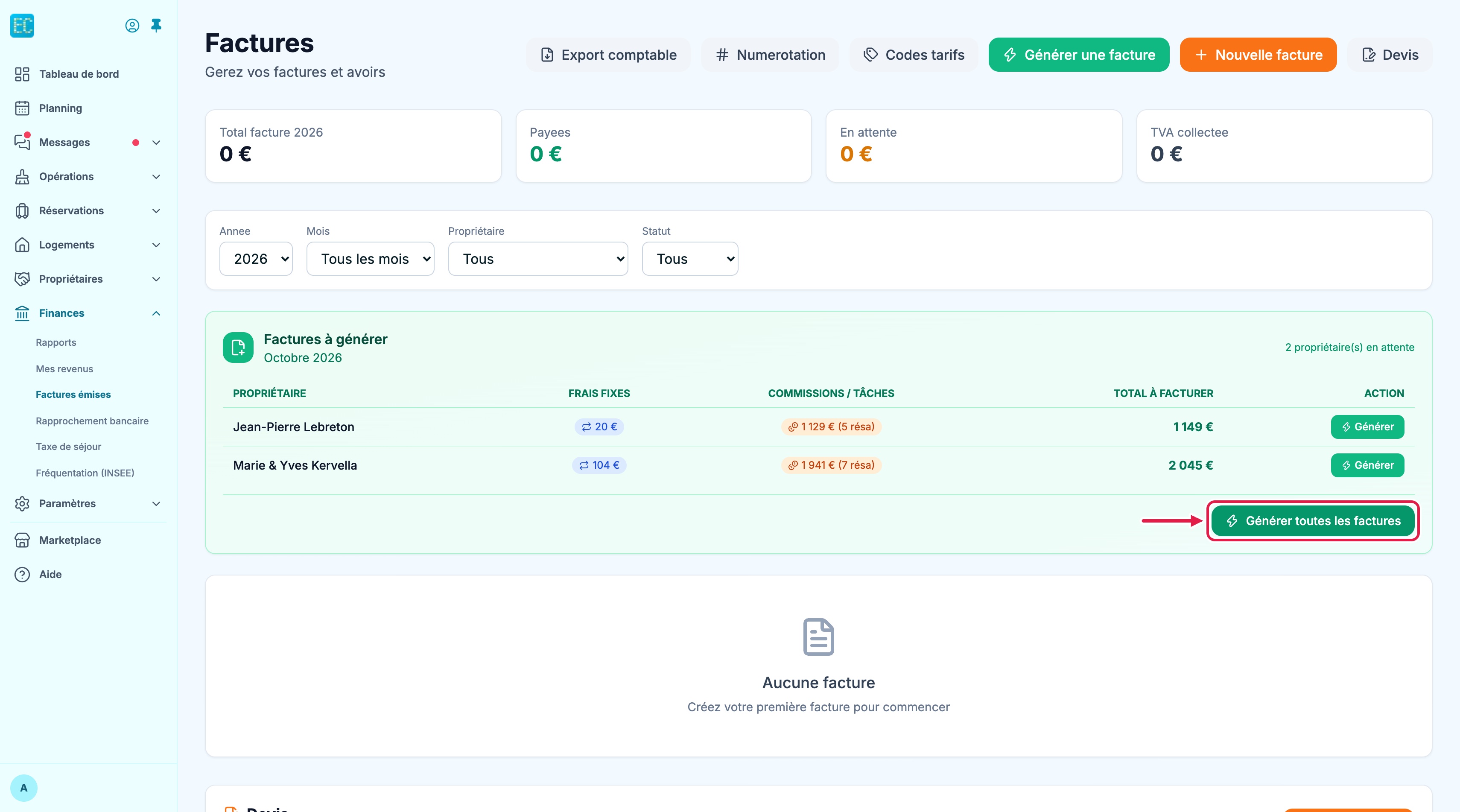Viewport: 1460px width, 812px height.
Task: Toggle the sidebar pin icon
Action: [x=156, y=26]
